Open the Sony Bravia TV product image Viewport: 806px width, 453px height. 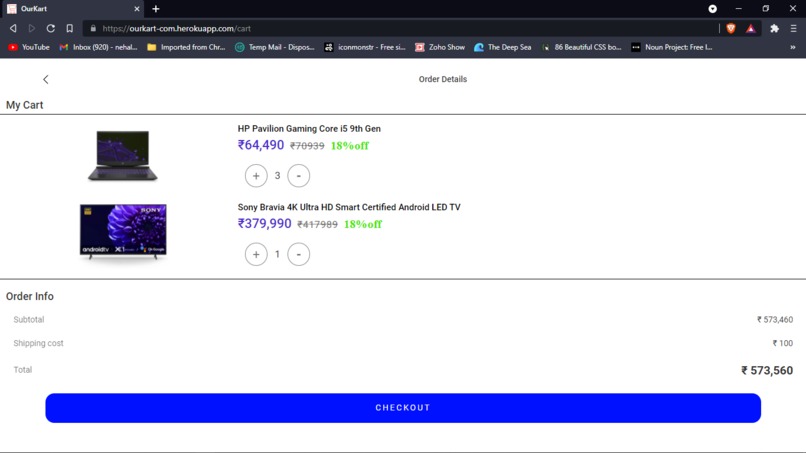(123, 231)
